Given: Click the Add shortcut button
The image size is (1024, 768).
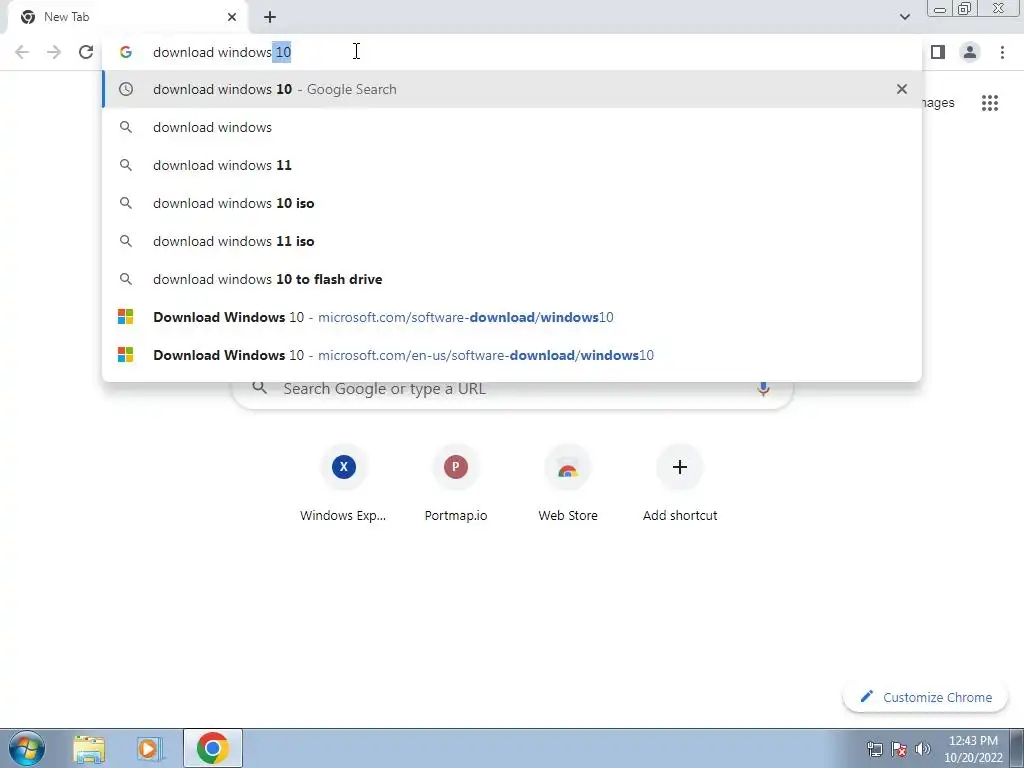Looking at the screenshot, I should tap(680, 485).
